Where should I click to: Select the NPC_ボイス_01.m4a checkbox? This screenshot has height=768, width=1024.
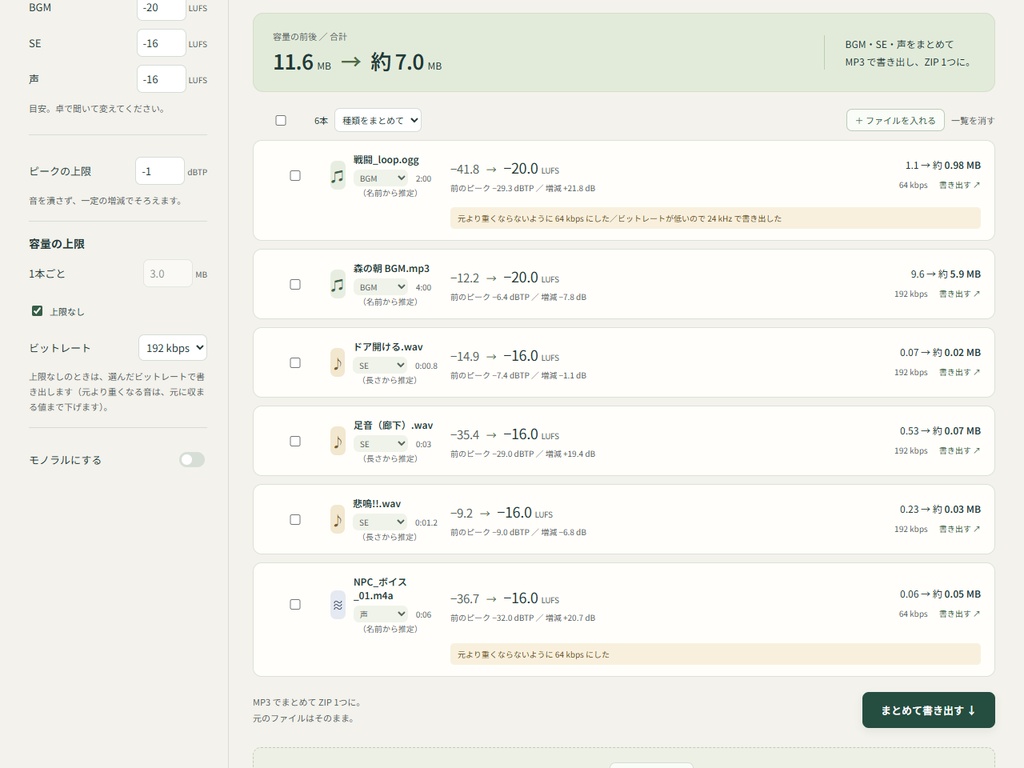coord(295,605)
